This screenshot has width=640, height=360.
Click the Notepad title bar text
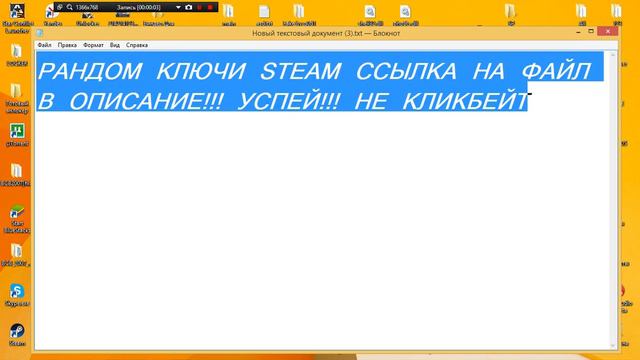pos(326,33)
